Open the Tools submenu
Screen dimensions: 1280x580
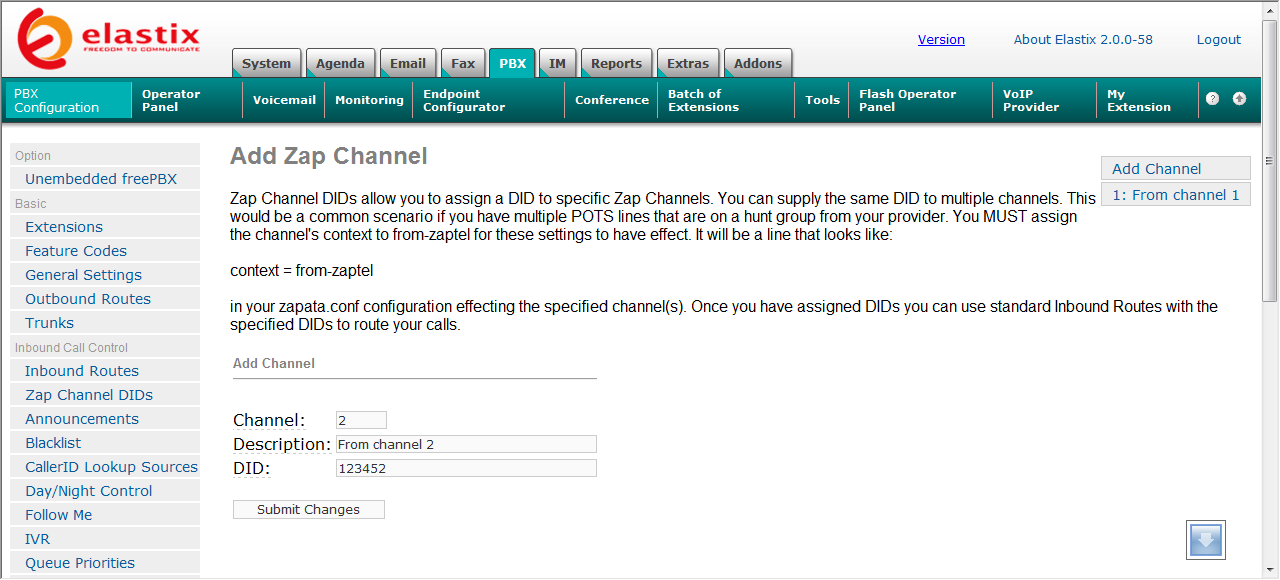click(x=822, y=100)
